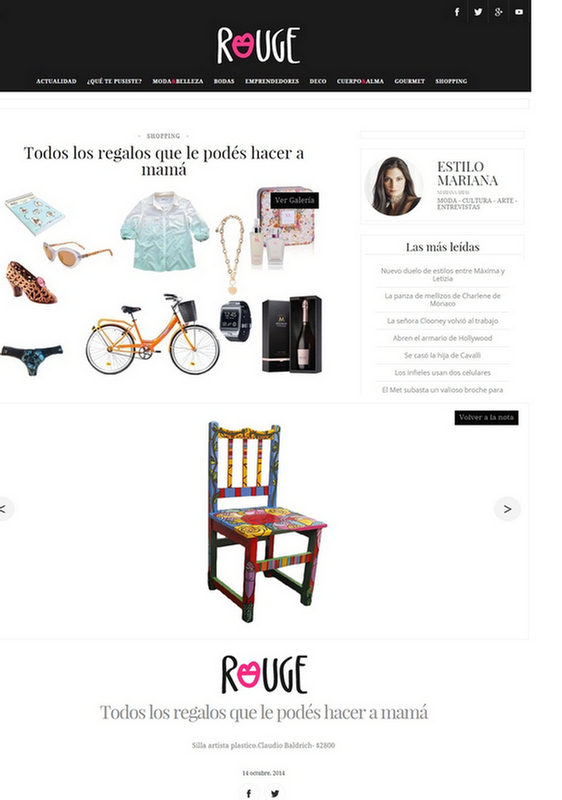
Task: Open La señora Clooney volvió al trabajo
Action: (443, 321)
